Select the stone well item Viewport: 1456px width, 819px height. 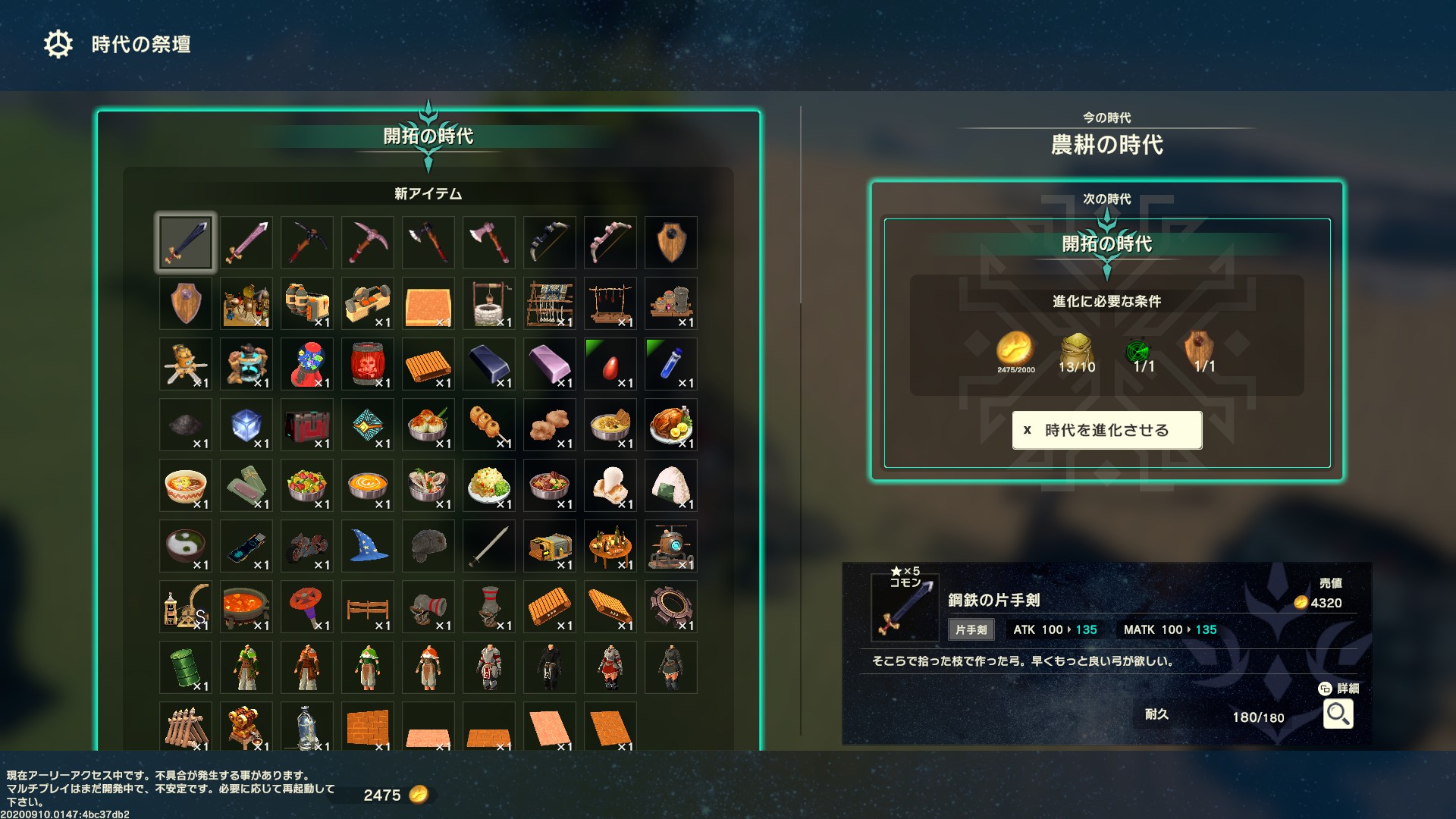489,303
